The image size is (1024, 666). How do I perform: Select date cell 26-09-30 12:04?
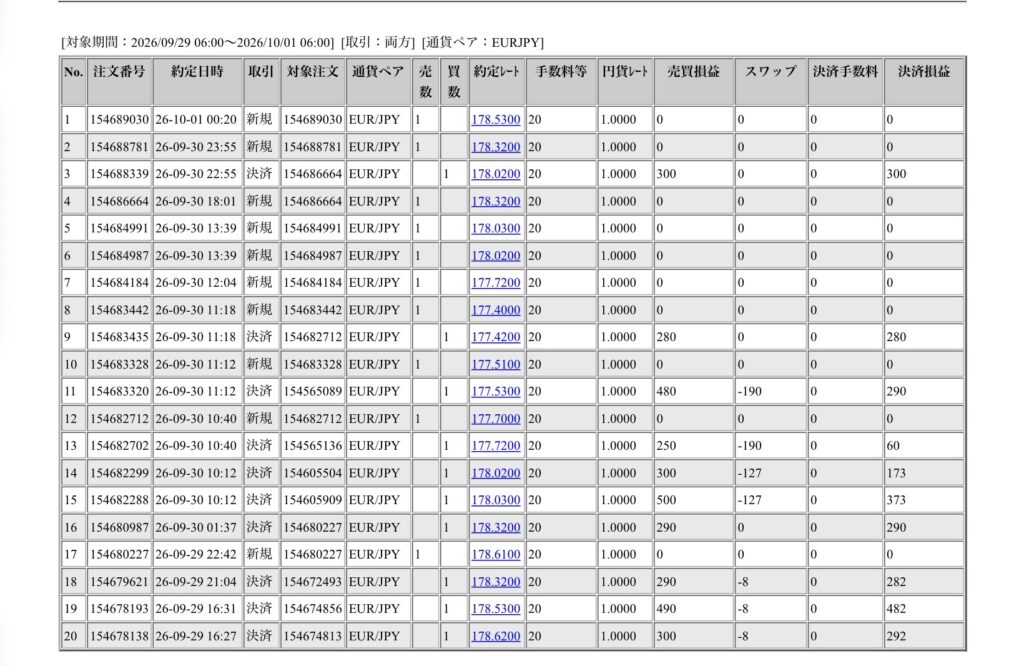pos(196,283)
